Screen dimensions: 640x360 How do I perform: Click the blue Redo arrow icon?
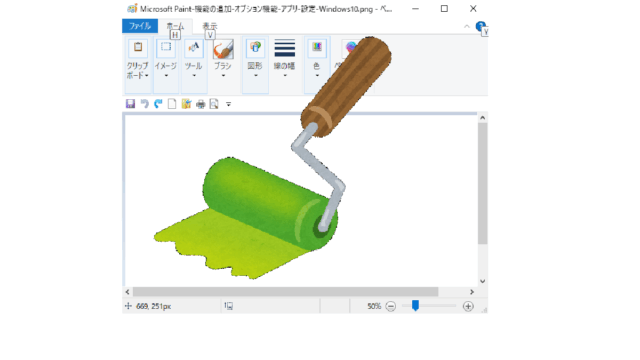point(158,104)
